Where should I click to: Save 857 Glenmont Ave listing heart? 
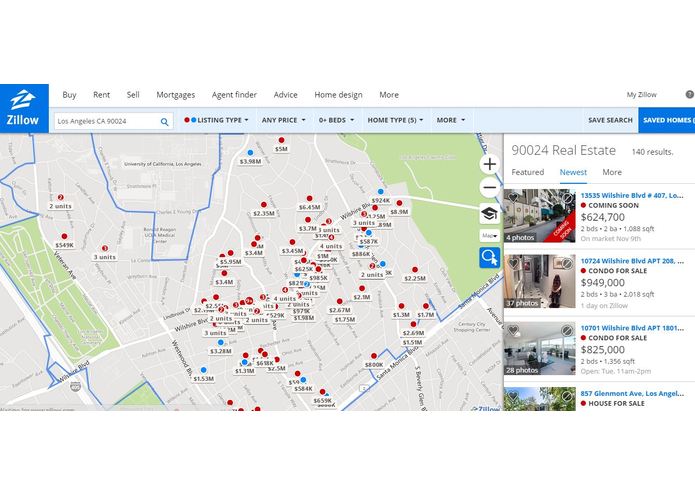[x=513, y=396]
